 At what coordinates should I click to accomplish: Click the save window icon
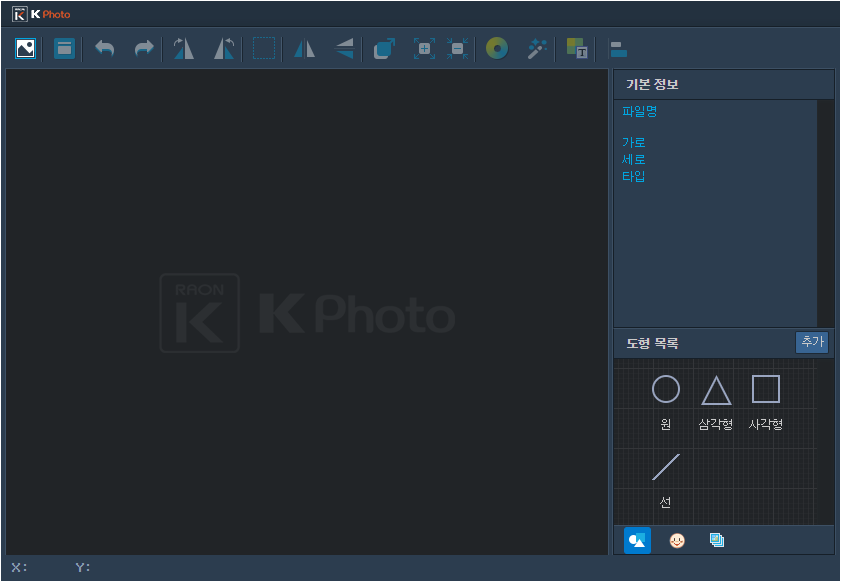64,49
